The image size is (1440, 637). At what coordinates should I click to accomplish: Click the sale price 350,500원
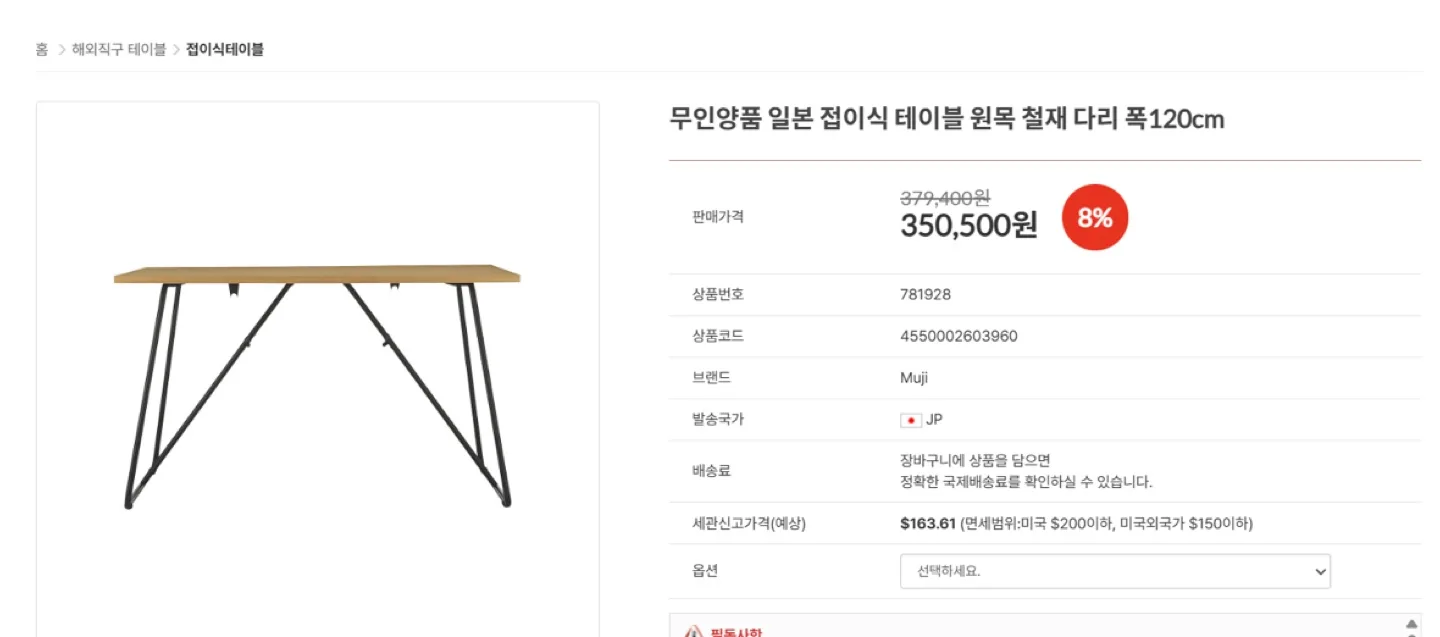pyautogui.click(x=968, y=226)
